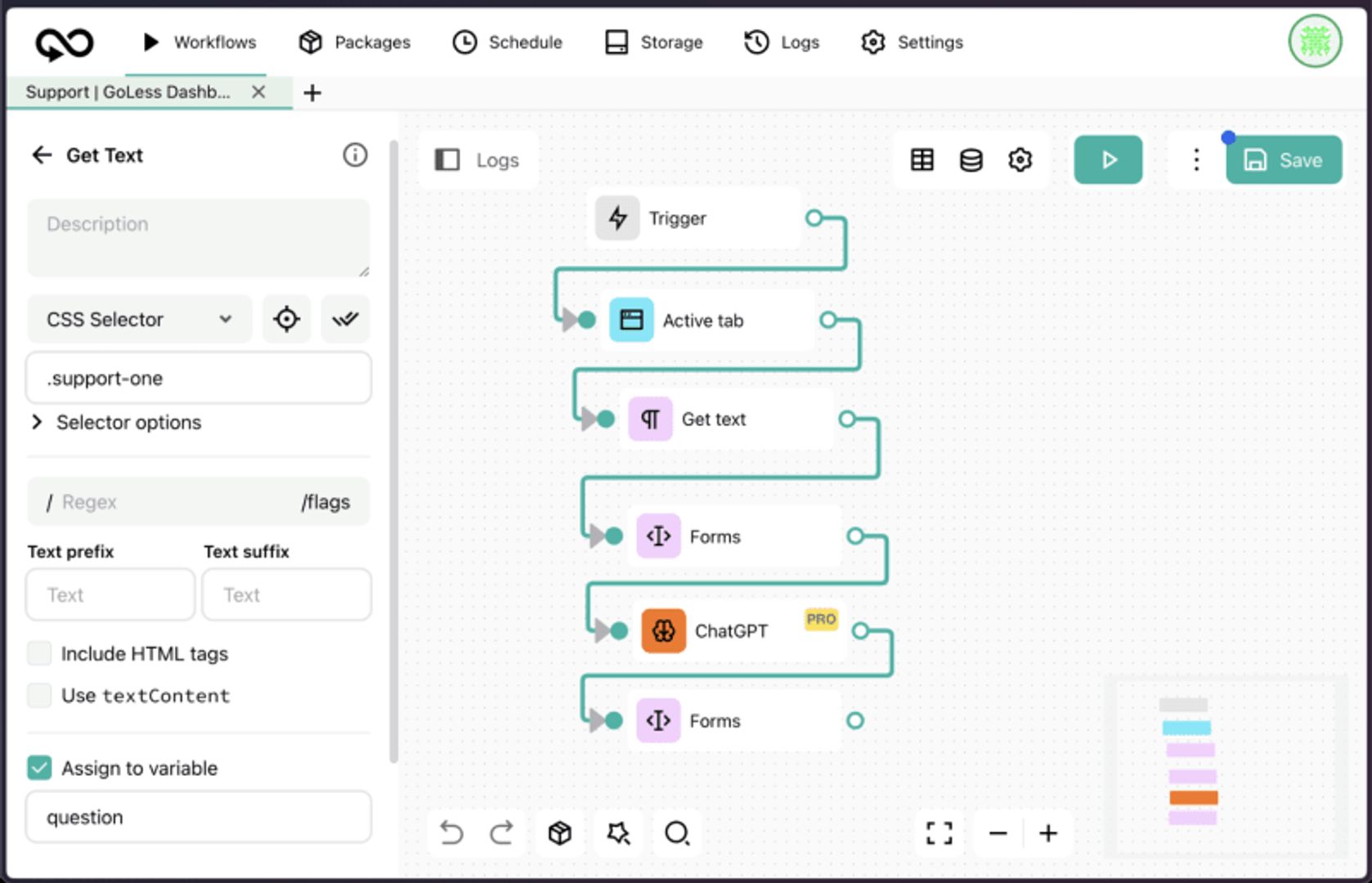This screenshot has width=1372, height=883.
Task: Open the Workflows menu
Action: click(199, 42)
